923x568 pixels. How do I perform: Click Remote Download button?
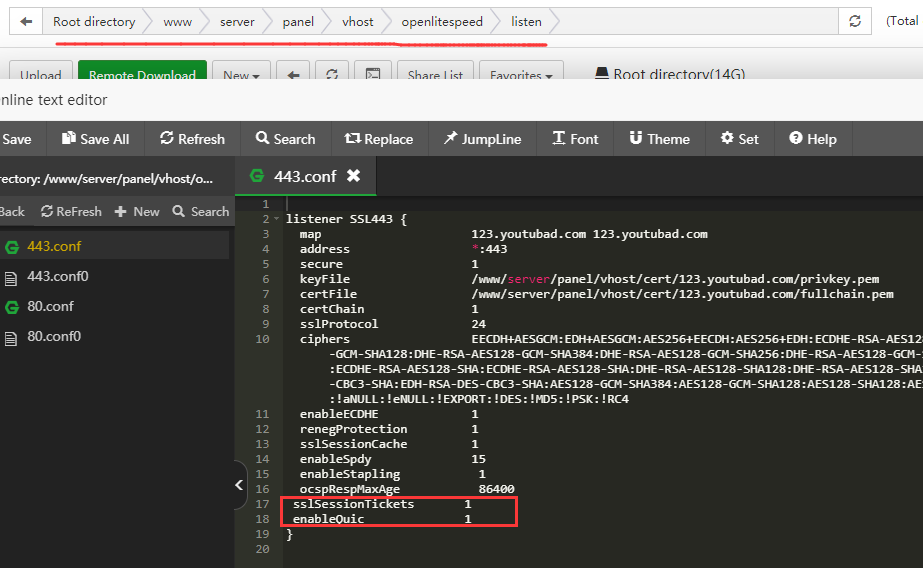[142, 75]
